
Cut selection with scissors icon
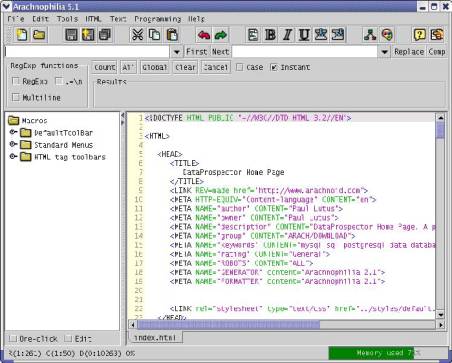(x=137, y=35)
